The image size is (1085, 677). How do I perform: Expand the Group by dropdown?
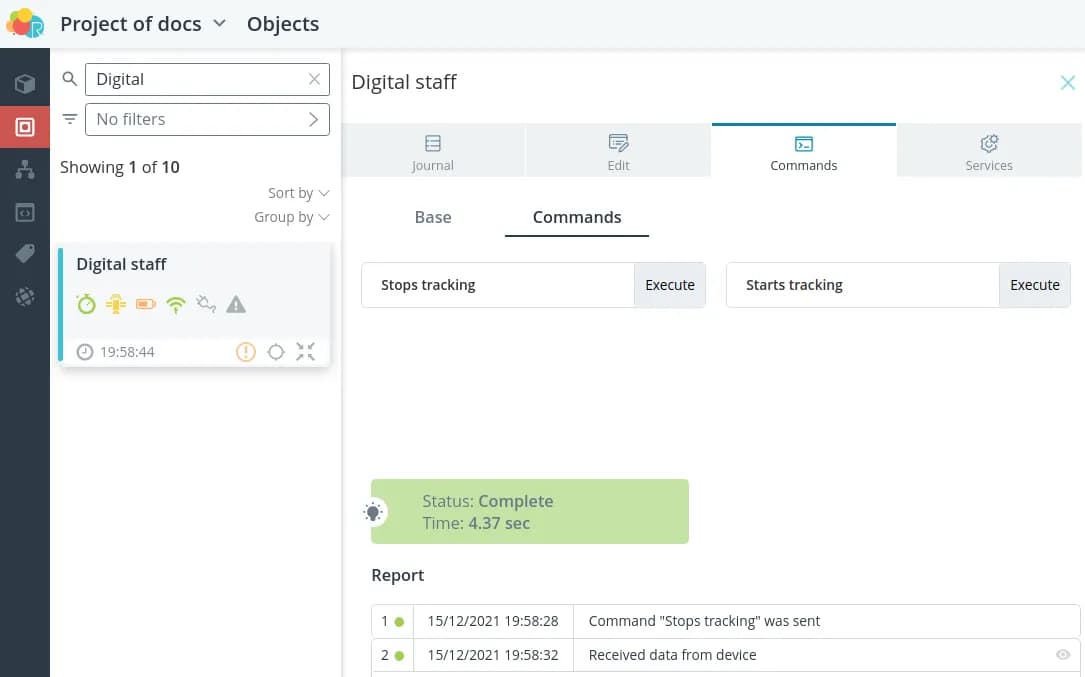(x=291, y=217)
